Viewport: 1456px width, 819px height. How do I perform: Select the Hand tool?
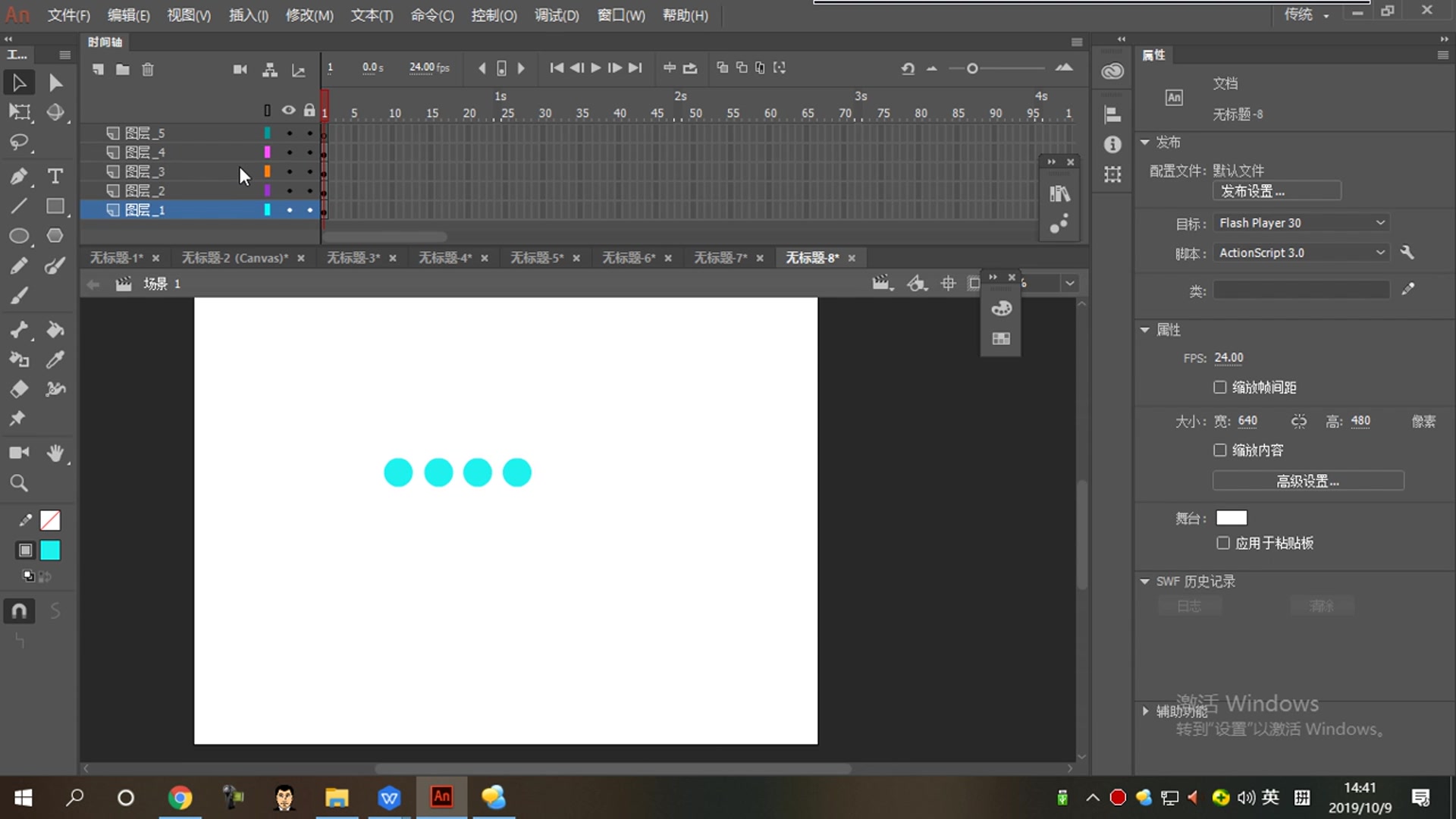[x=55, y=453]
